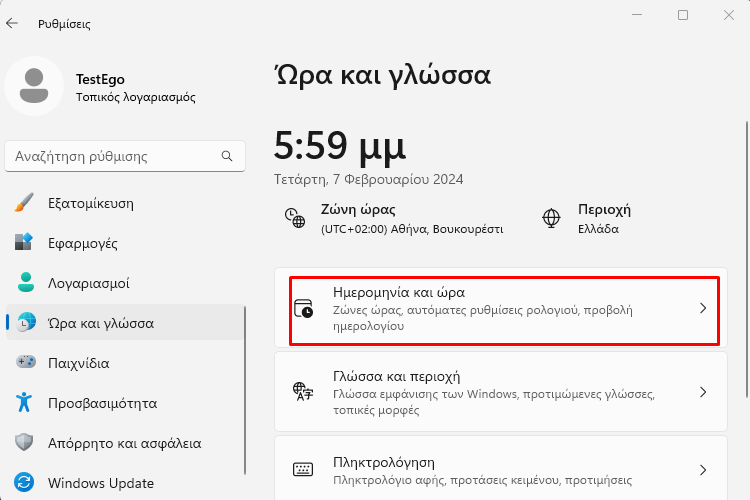
Task: Open the Εξατομίκευση settings section
Action: (x=125, y=203)
